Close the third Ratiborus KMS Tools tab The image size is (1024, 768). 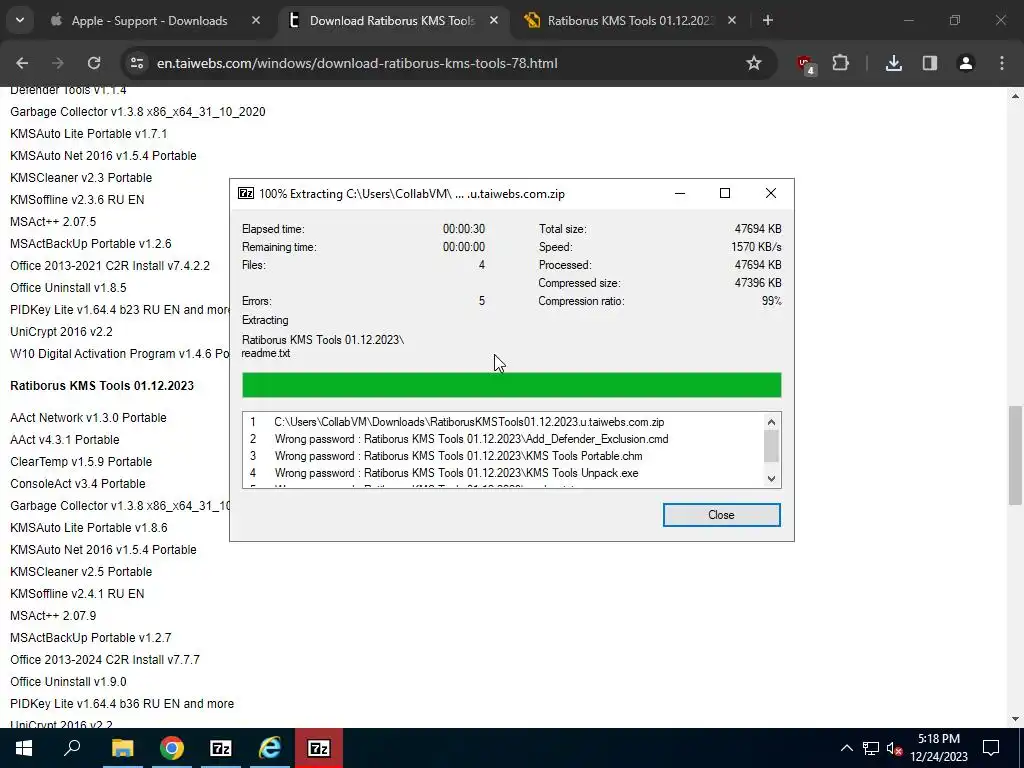point(732,21)
